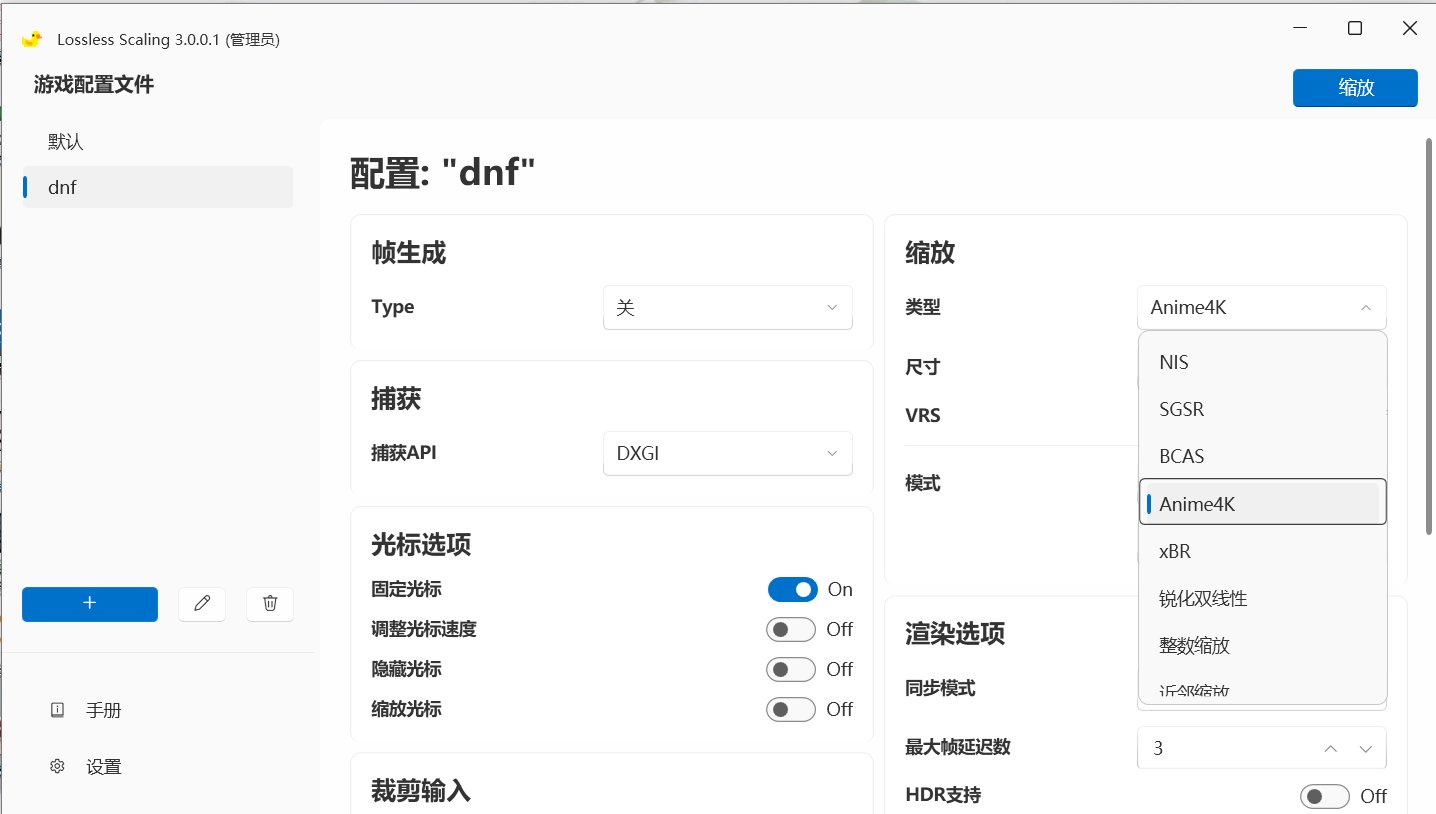The width and height of the screenshot is (1436, 814).
Task: Delete profile with the trash icon
Action: point(270,604)
